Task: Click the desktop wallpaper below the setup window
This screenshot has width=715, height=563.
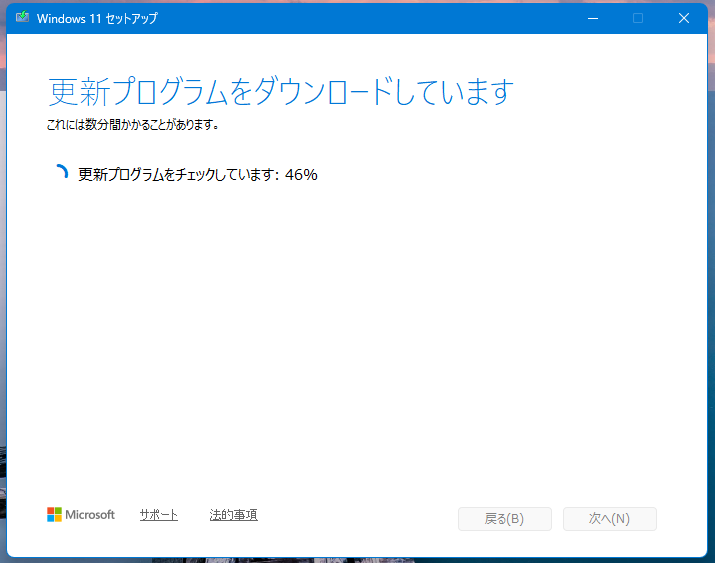Action: coord(300,559)
